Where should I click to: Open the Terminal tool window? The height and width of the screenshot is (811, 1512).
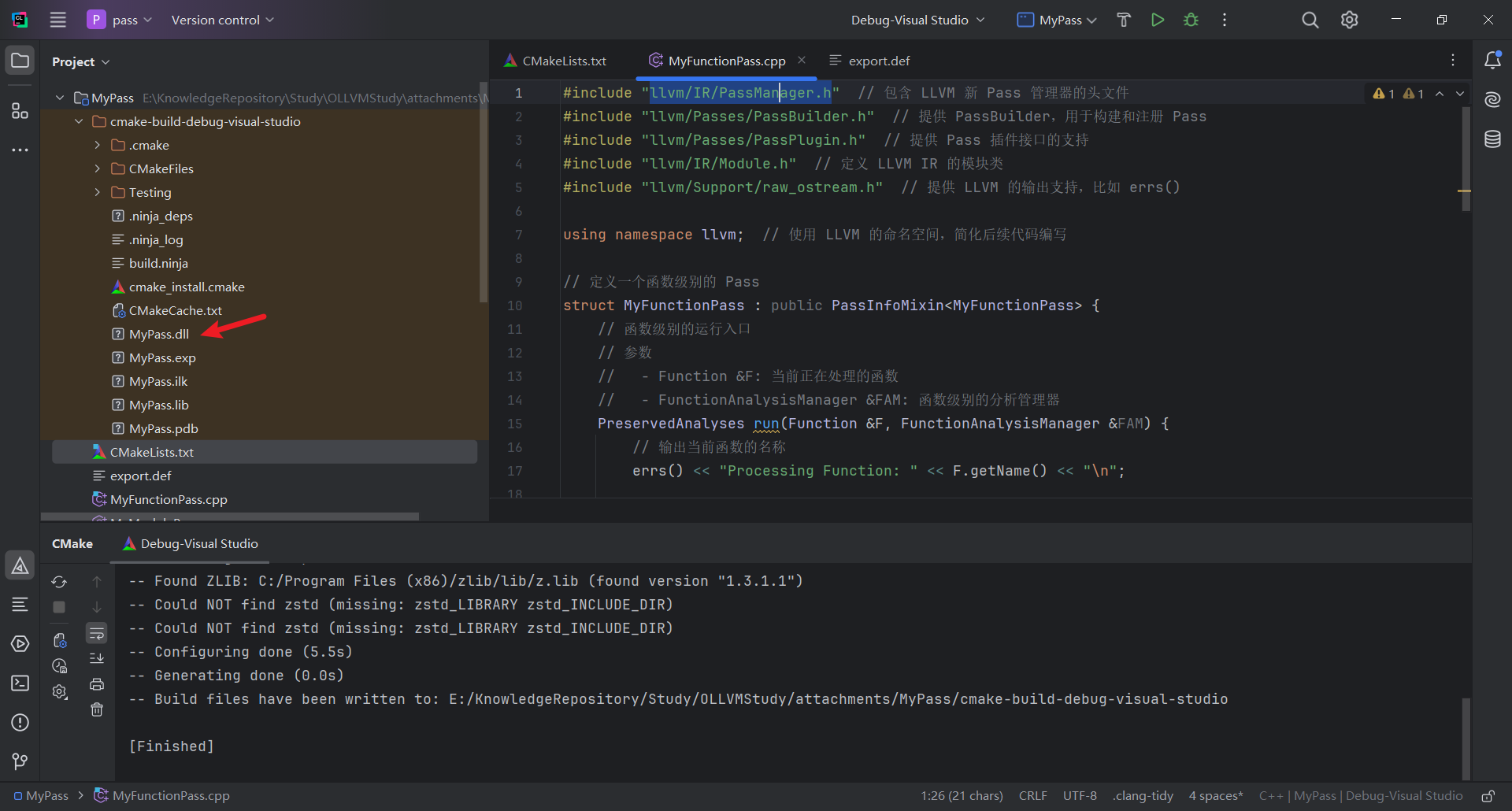point(20,683)
